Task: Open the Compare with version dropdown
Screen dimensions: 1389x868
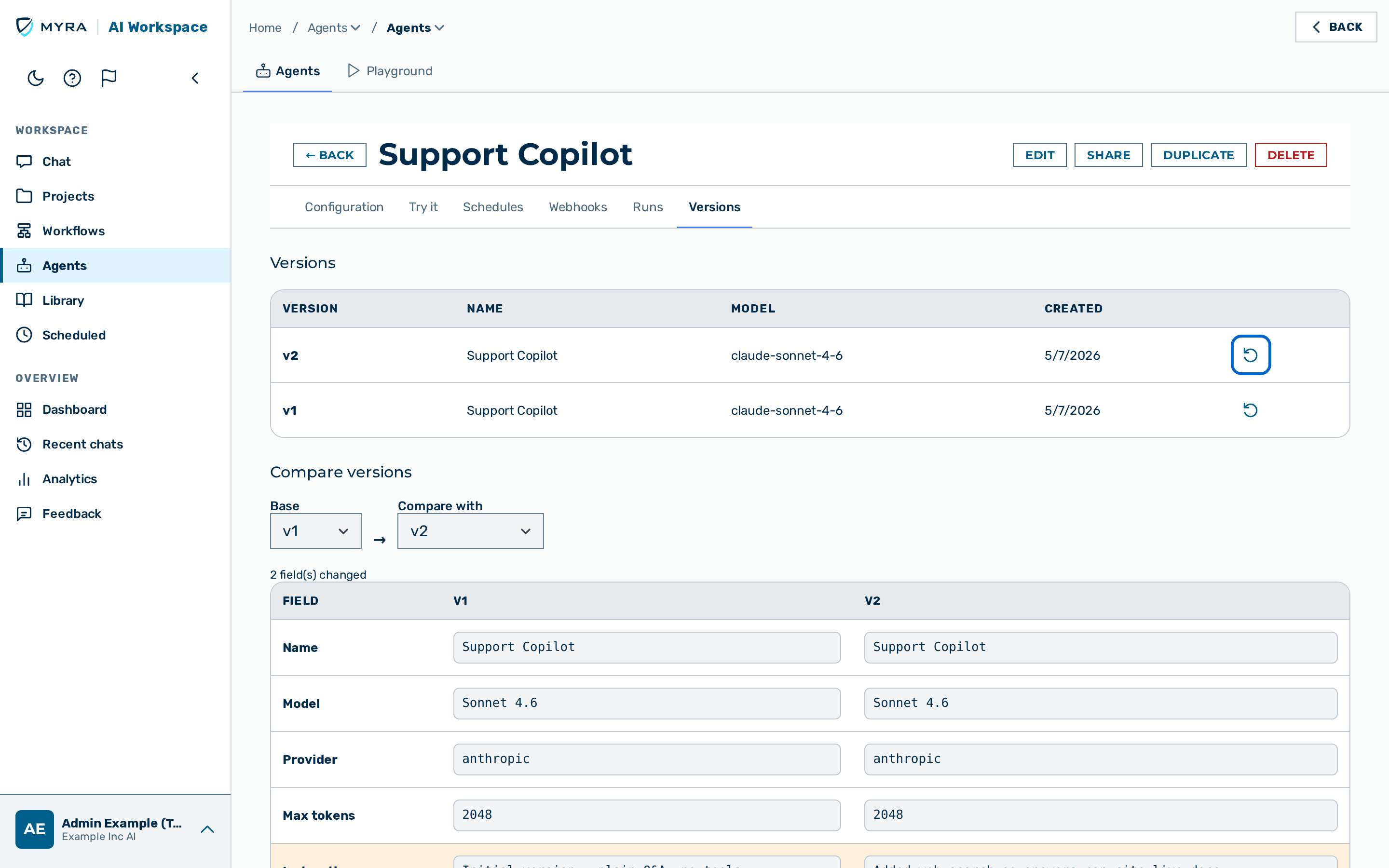Action: 470,531
